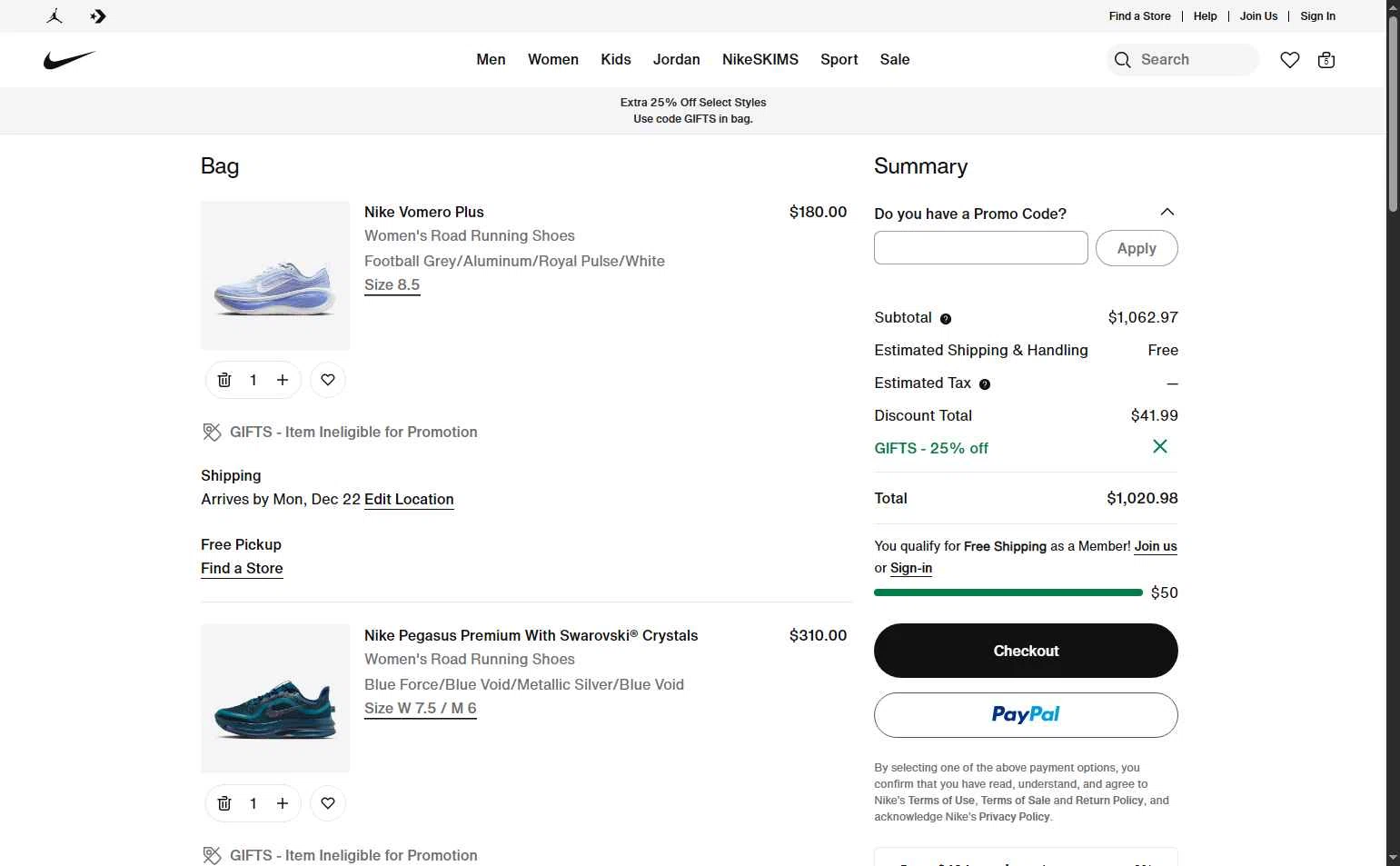Viewport: 1400px width, 866px height.
Task: Pay with the PayPal button
Action: click(x=1026, y=715)
